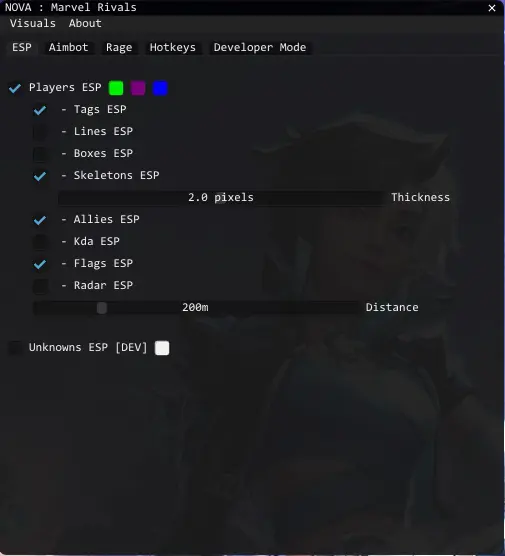Image resolution: width=505 pixels, height=556 pixels.
Task: Enable the Lines ESP checkbox
Action: pos(40,132)
